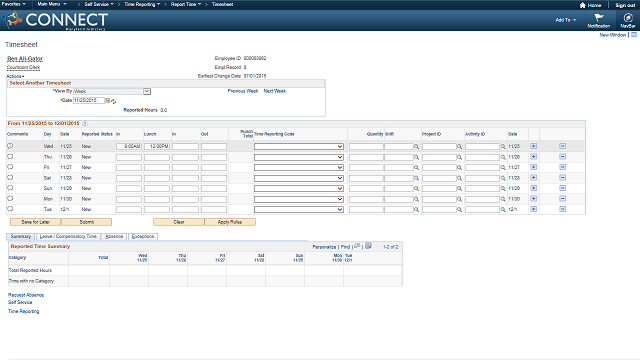The width and height of the screenshot is (640, 360).
Task: Add a comment for the Wed 11/25 row
Action: coord(10,146)
